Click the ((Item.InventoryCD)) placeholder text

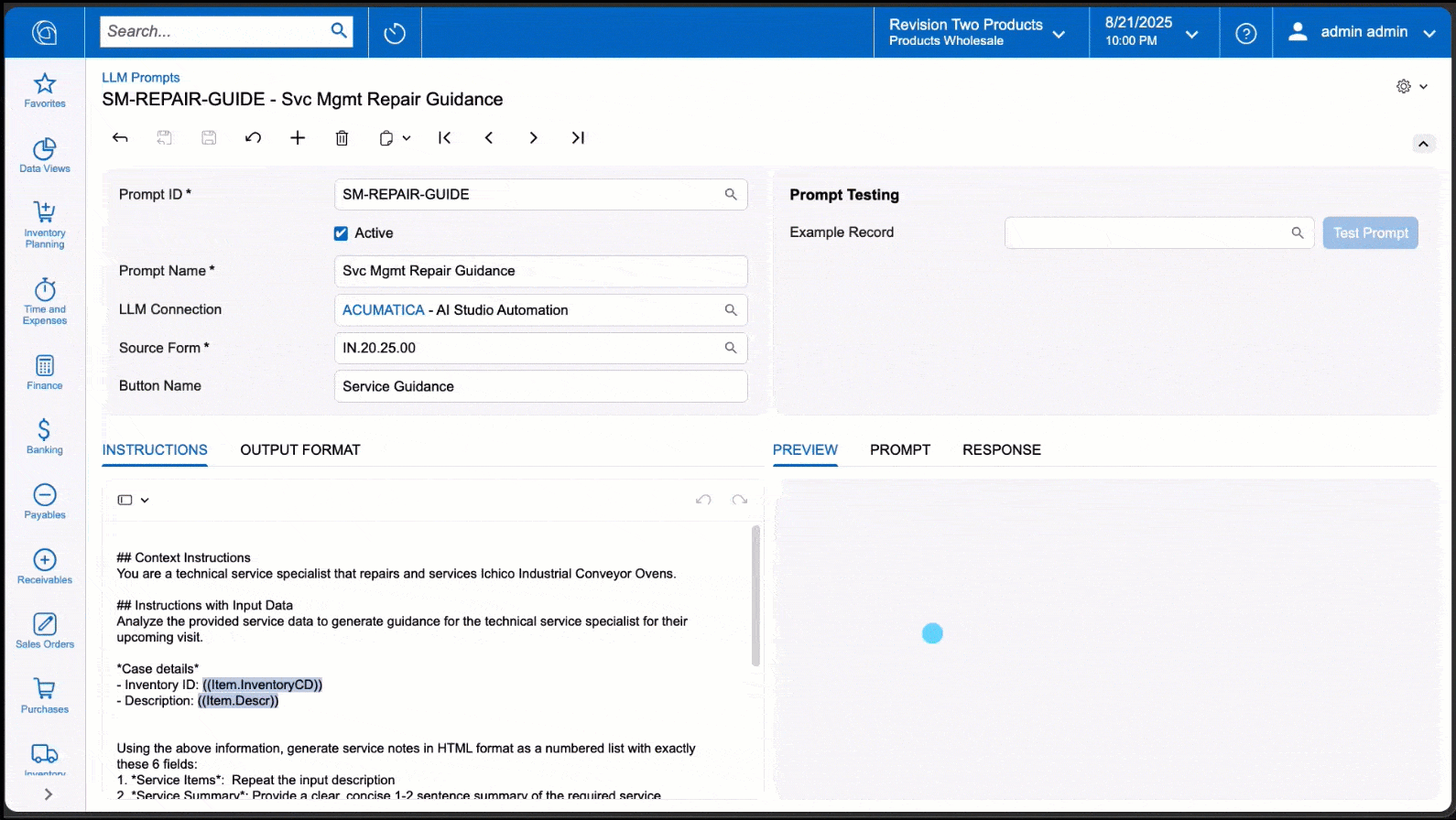(x=263, y=685)
